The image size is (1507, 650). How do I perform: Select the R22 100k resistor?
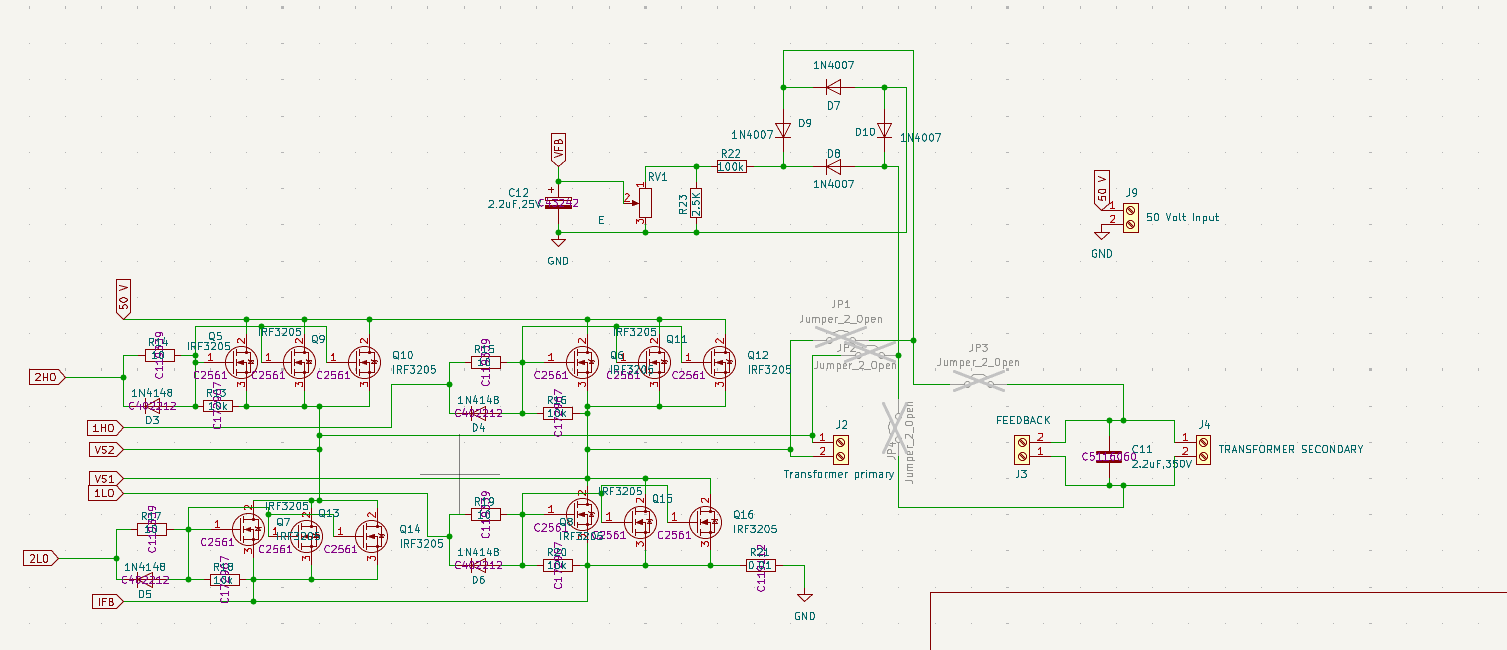pos(731,167)
